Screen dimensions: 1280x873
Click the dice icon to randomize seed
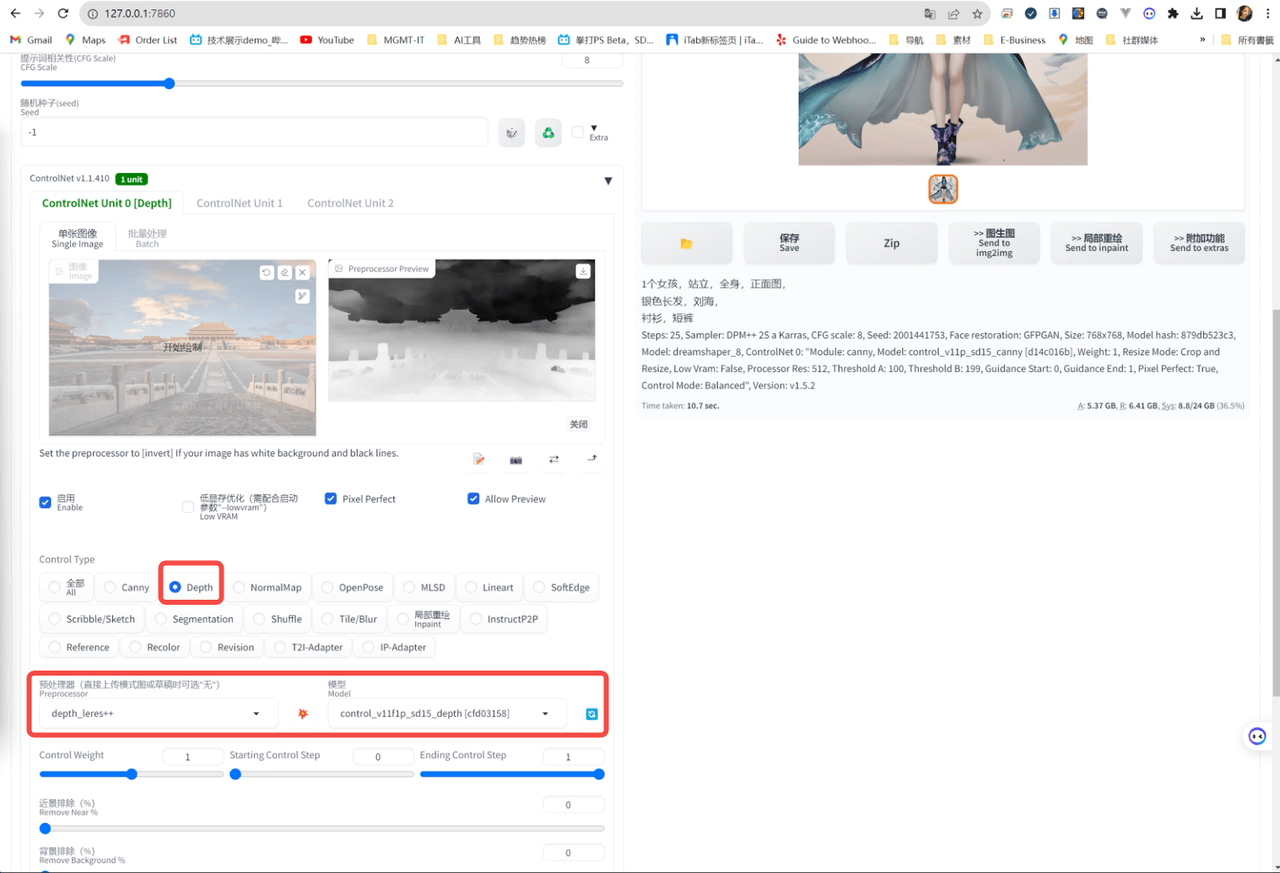pos(511,133)
